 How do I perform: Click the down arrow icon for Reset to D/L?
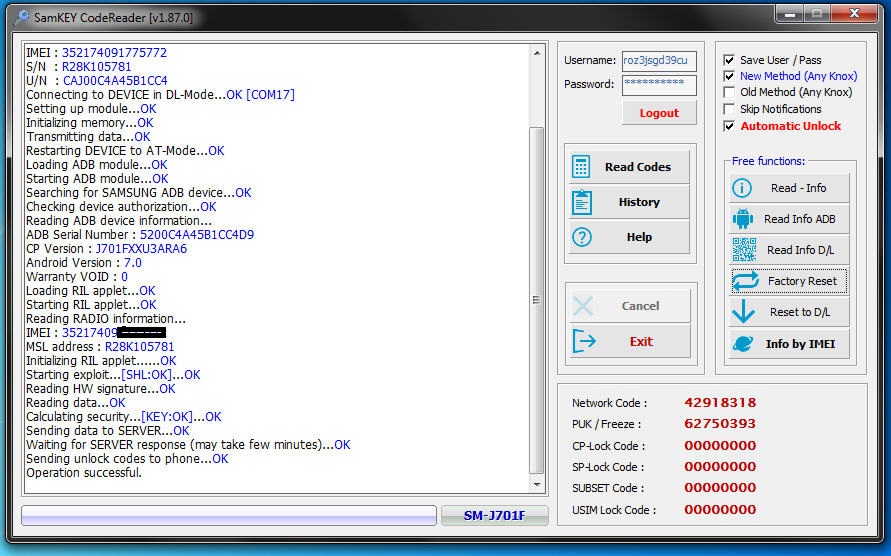(x=743, y=312)
